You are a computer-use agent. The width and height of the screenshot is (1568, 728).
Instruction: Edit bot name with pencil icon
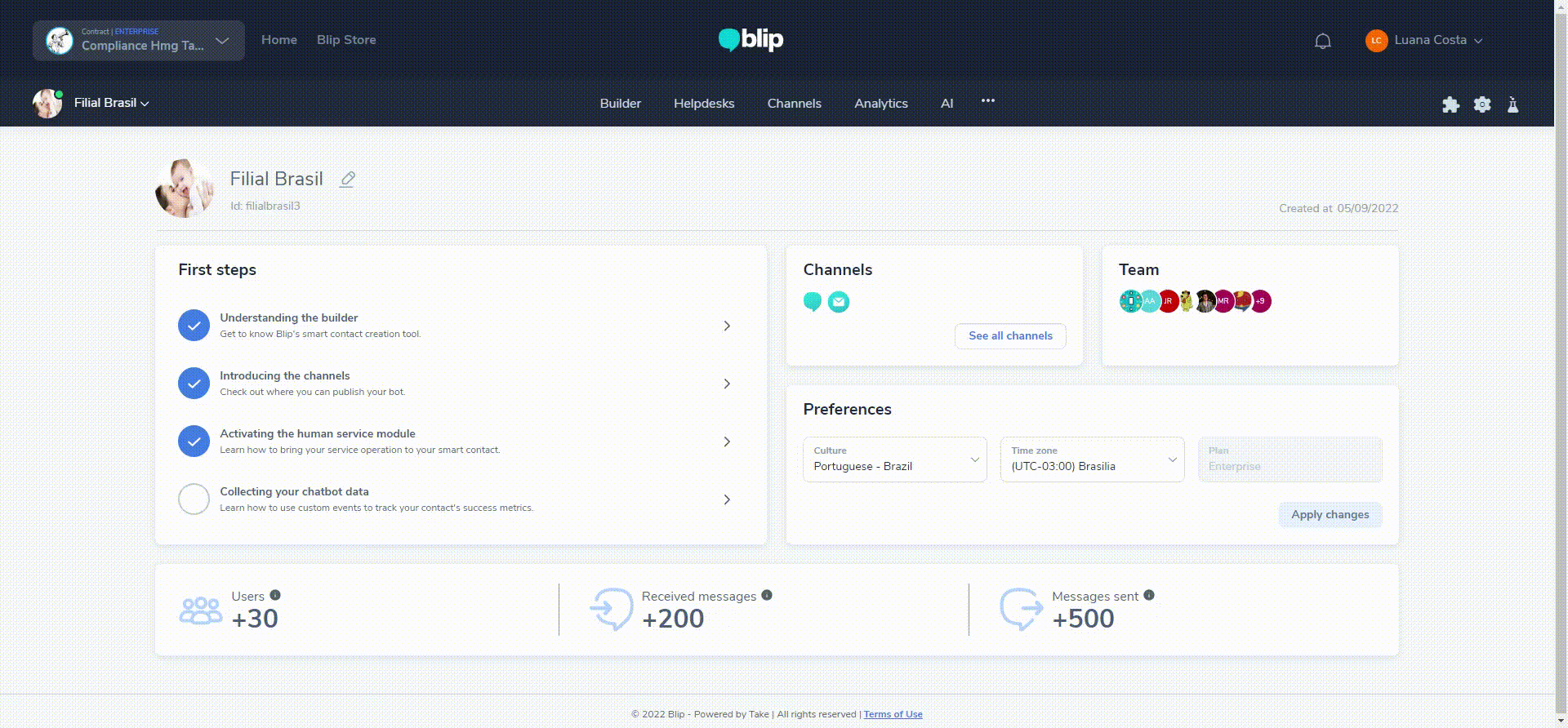pyautogui.click(x=347, y=179)
